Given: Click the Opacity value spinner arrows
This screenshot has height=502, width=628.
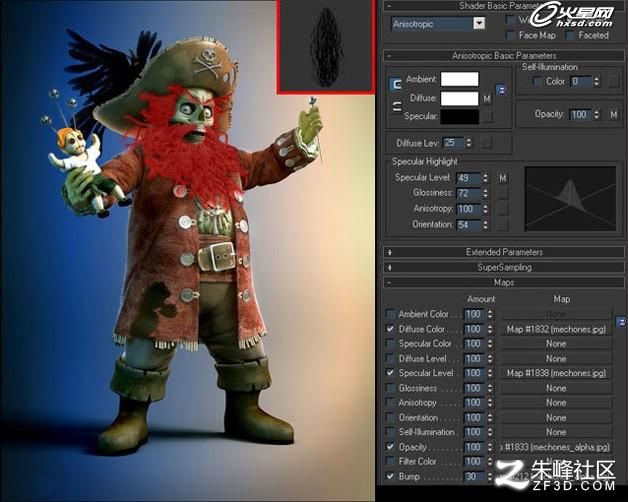Looking at the screenshot, I should click(x=597, y=115).
